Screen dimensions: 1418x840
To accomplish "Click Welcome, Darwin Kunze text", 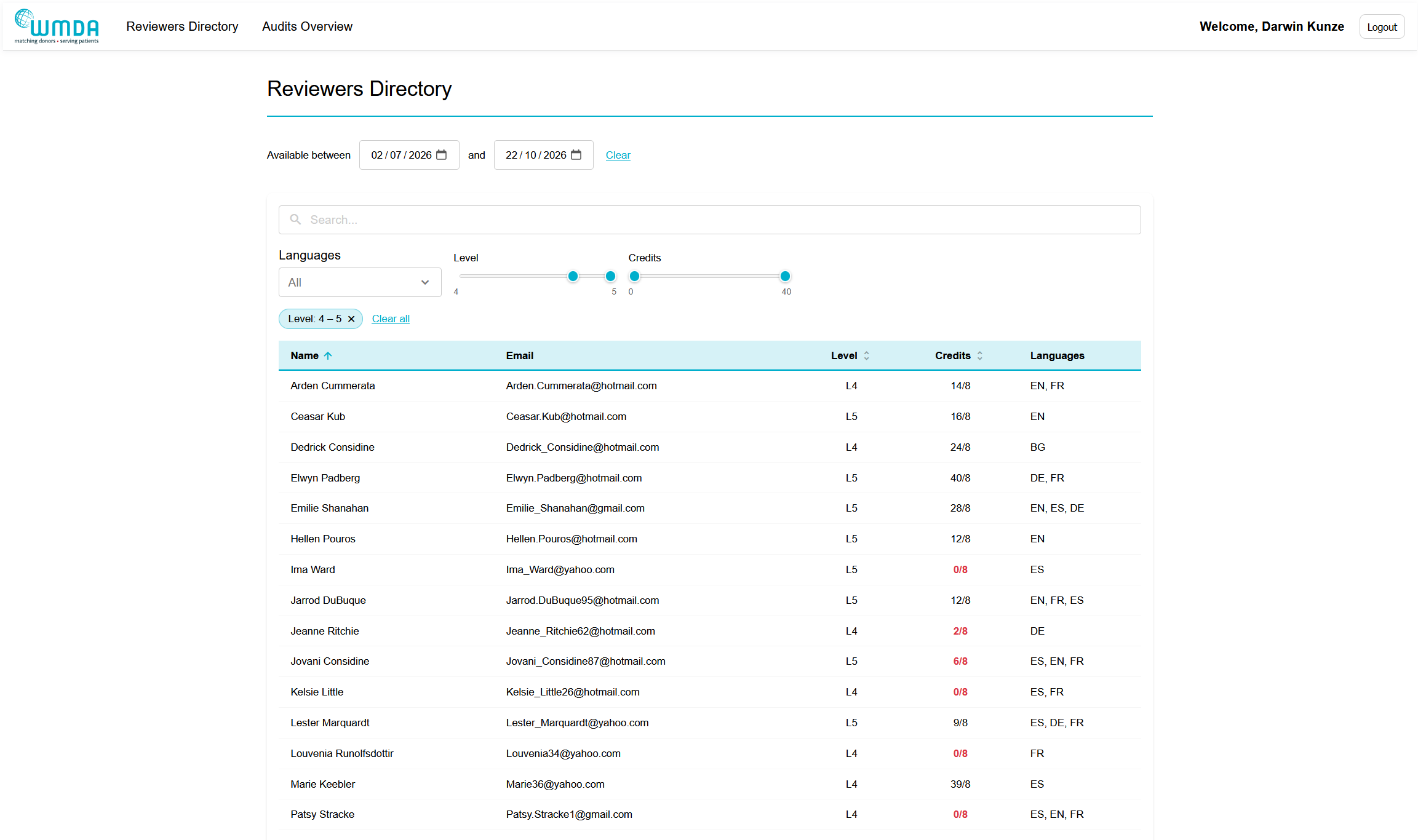I will coord(1272,26).
